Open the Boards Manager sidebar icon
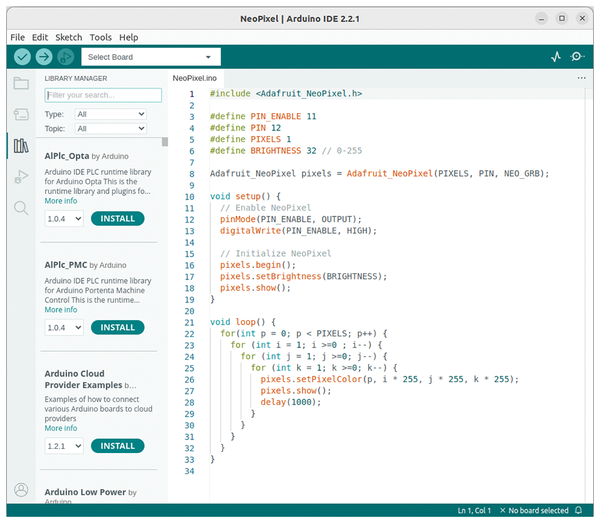 21,114
